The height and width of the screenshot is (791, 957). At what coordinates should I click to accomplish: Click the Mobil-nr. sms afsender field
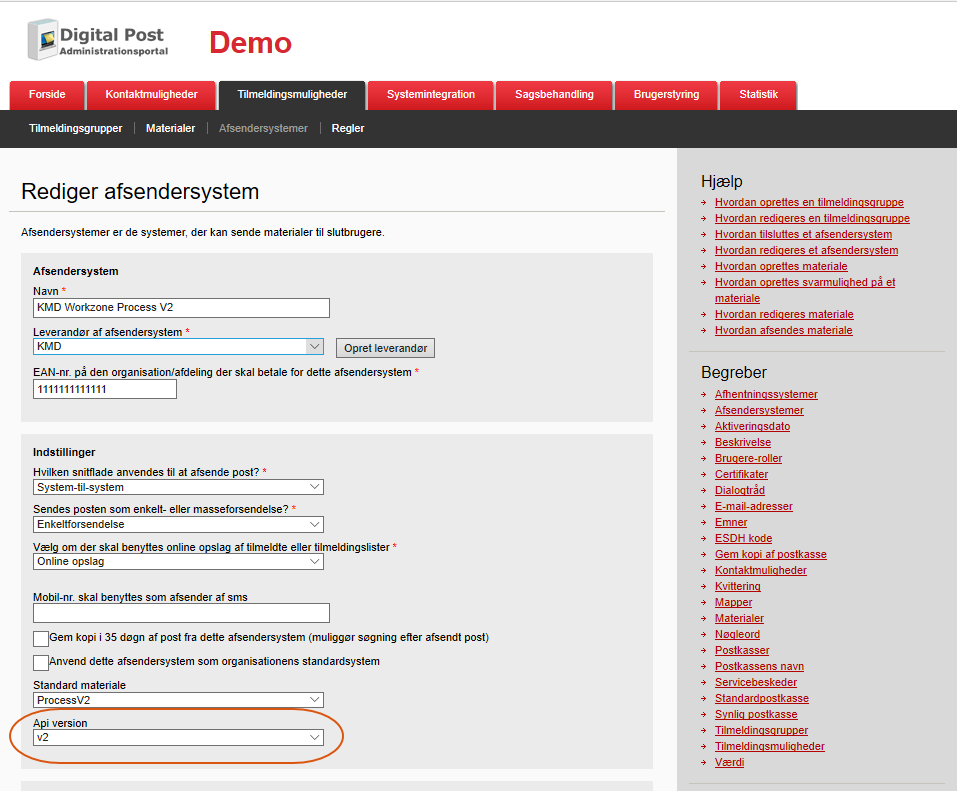pyautogui.click(x=181, y=613)
